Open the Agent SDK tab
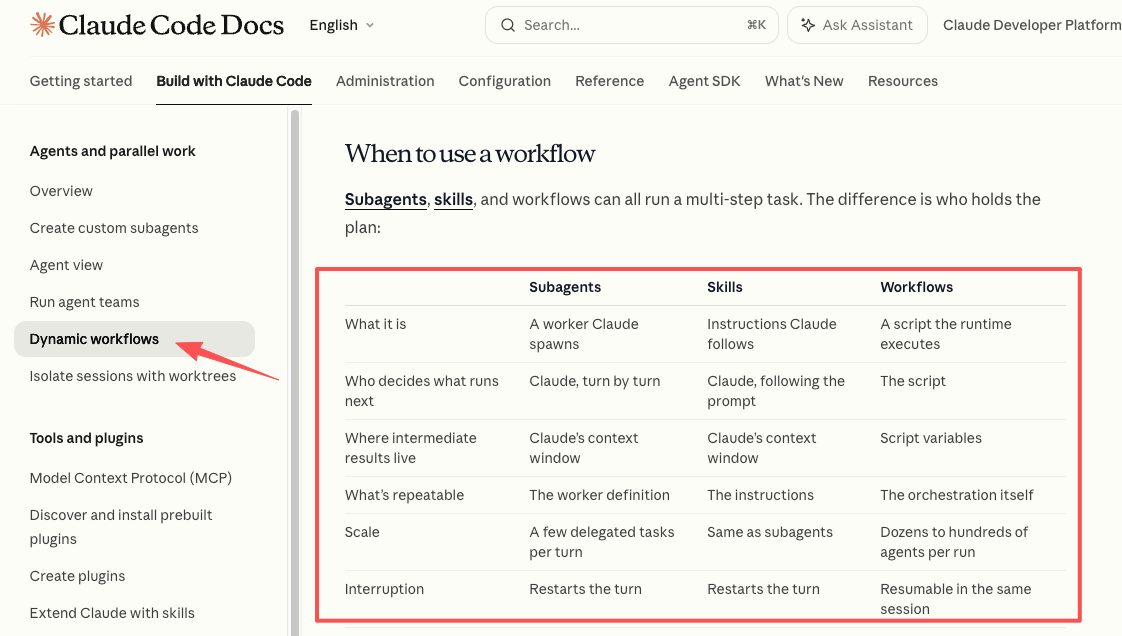Screen dimensions: 1122x636 pyautogui.click(x=704, y=81)
